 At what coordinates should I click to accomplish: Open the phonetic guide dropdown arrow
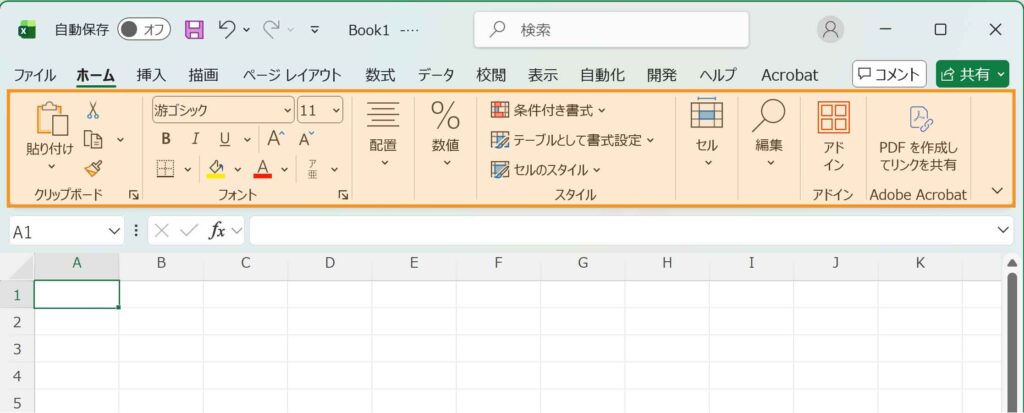coord(334,169)
